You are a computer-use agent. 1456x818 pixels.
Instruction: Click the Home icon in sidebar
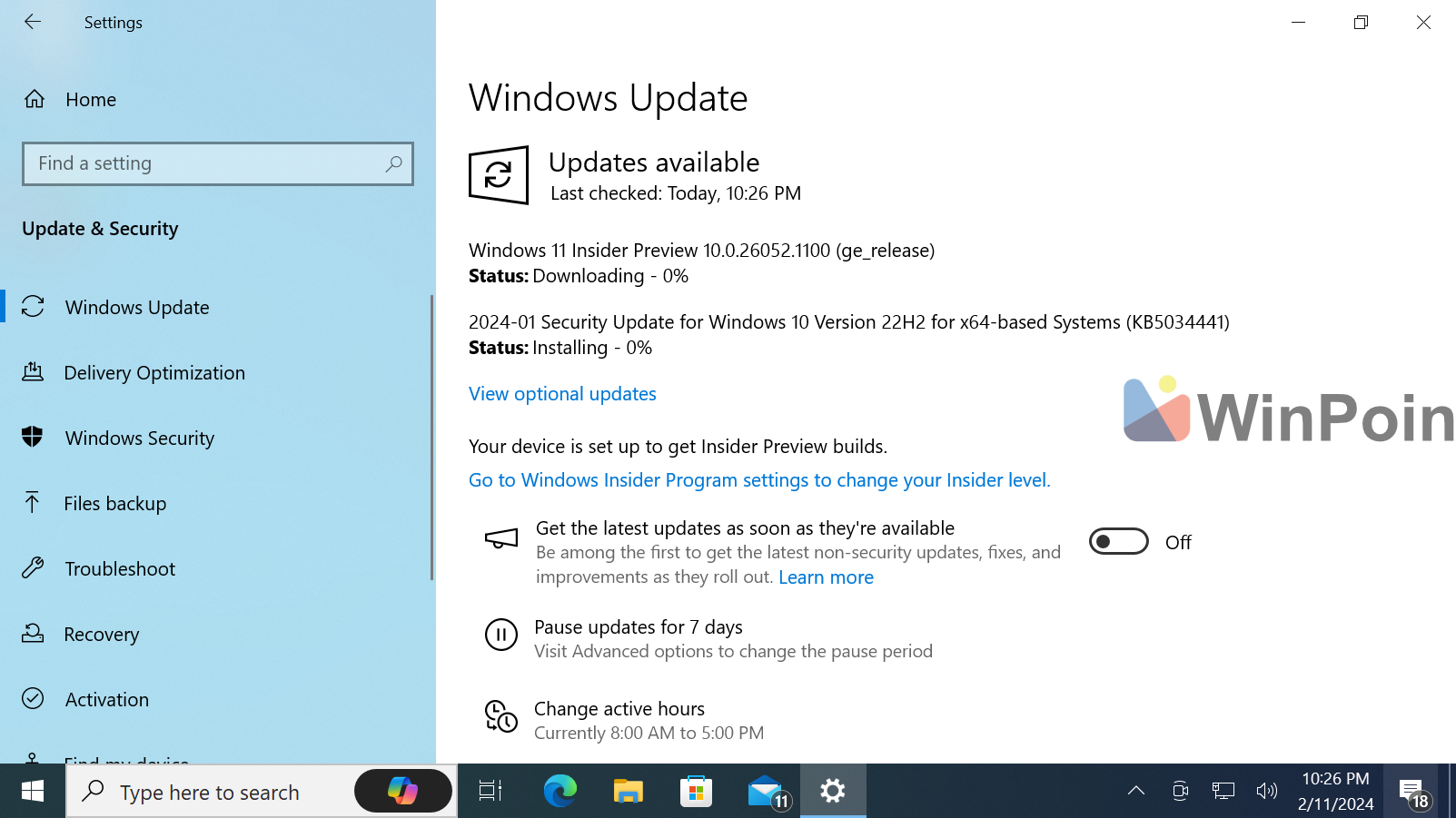click(x=35, y=99)
